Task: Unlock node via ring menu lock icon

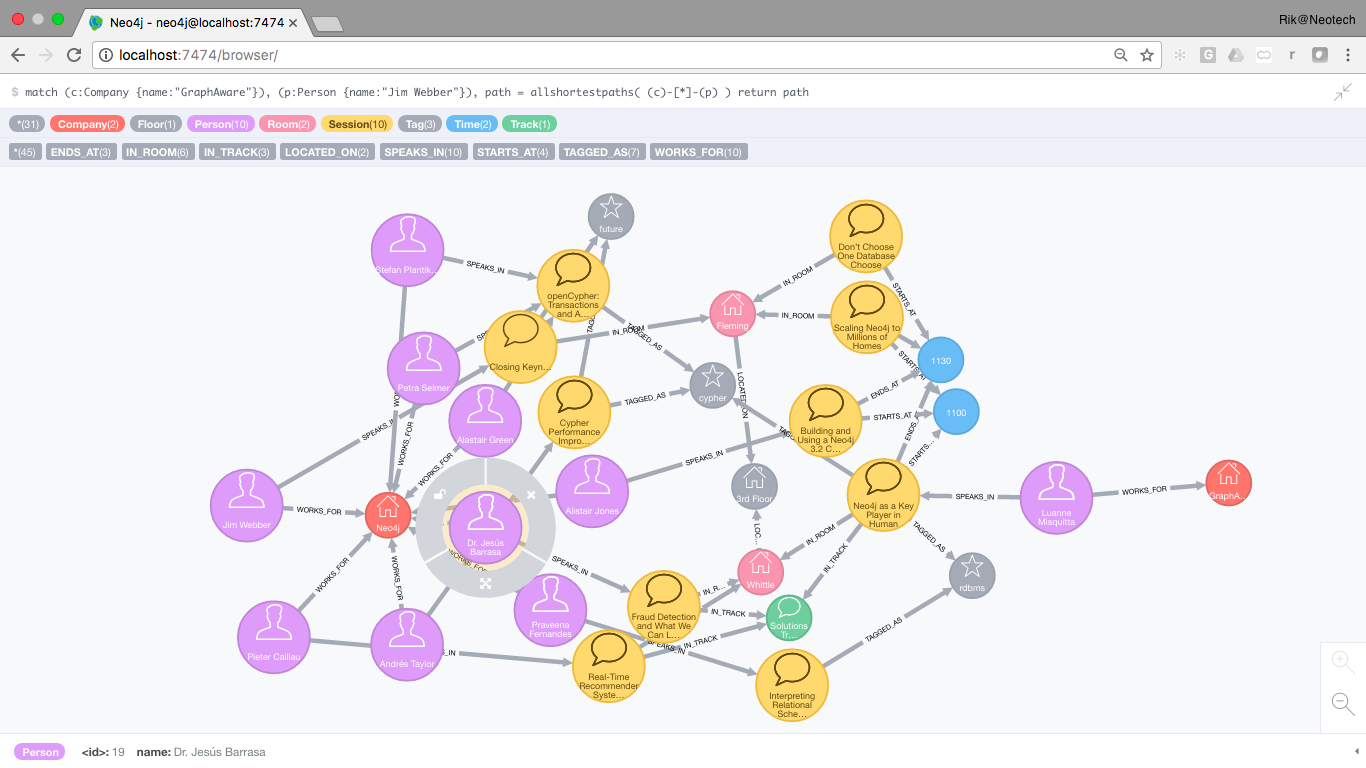Action: (x=439, y=495)
